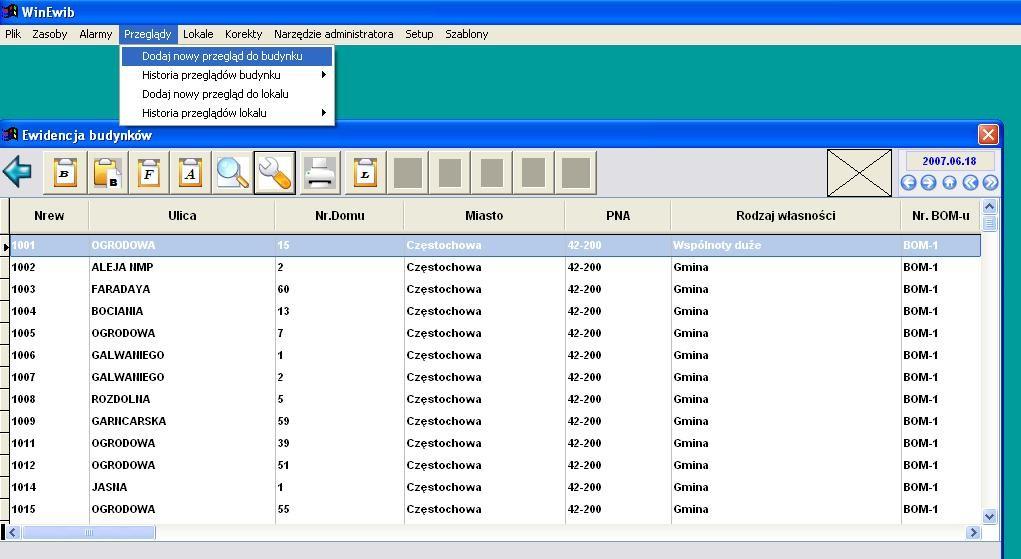Viewport: 1021px width, 559px height.
Task: Click the Ulica column header
Action: (182, 216)
